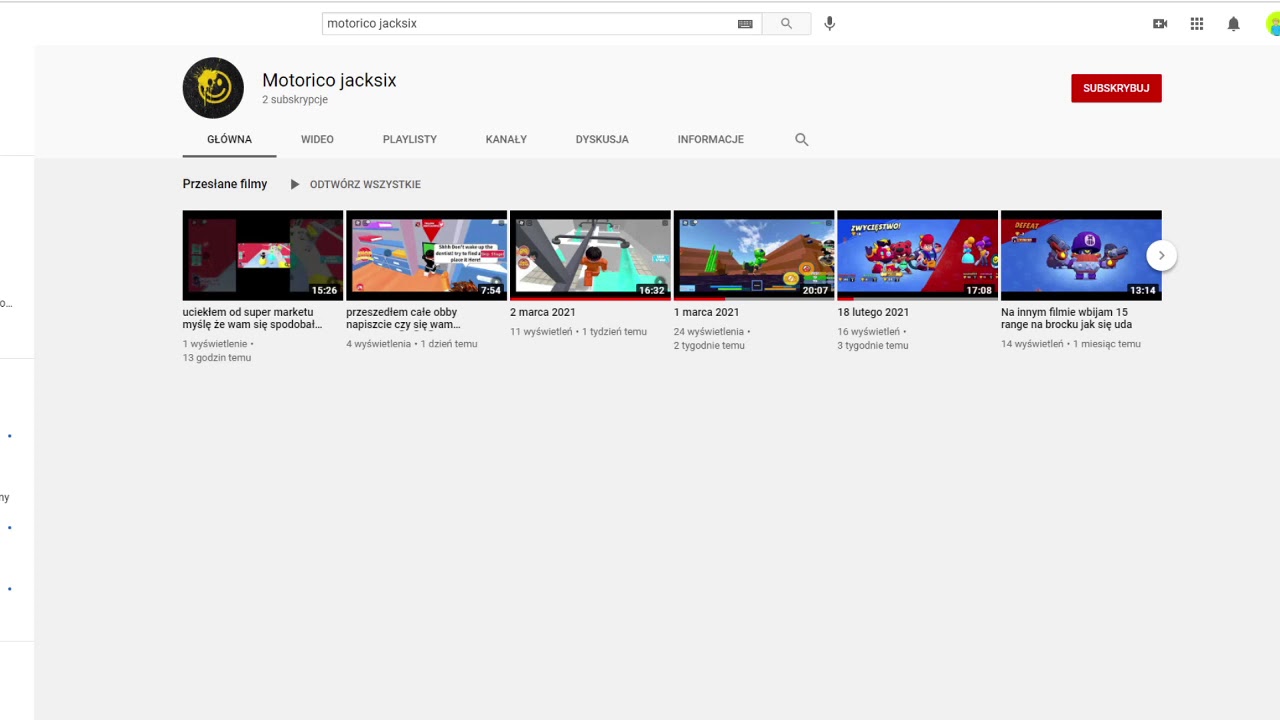Subscribe with the Subskrybuj button
This screenshot has height=720, width=1280.
(x=1116, y=88)
